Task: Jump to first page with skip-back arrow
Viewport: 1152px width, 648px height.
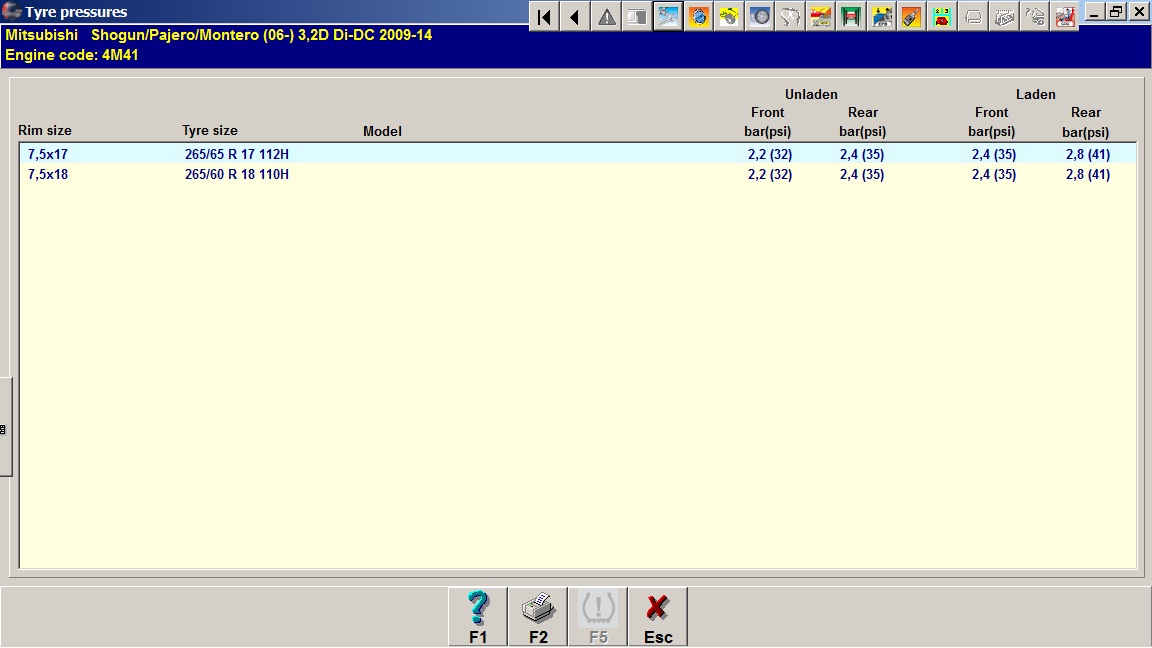Action: [x=544, y=16]
